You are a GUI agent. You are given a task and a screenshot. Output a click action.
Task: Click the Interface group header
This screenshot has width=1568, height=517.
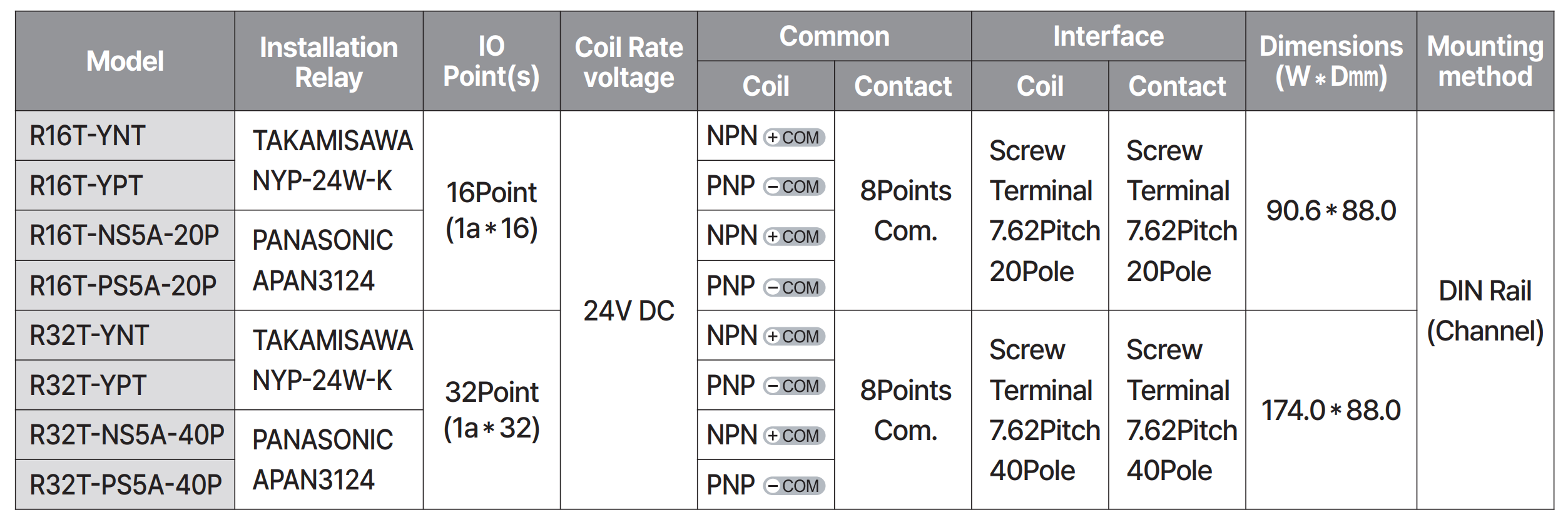click(x=1108, y=36)
